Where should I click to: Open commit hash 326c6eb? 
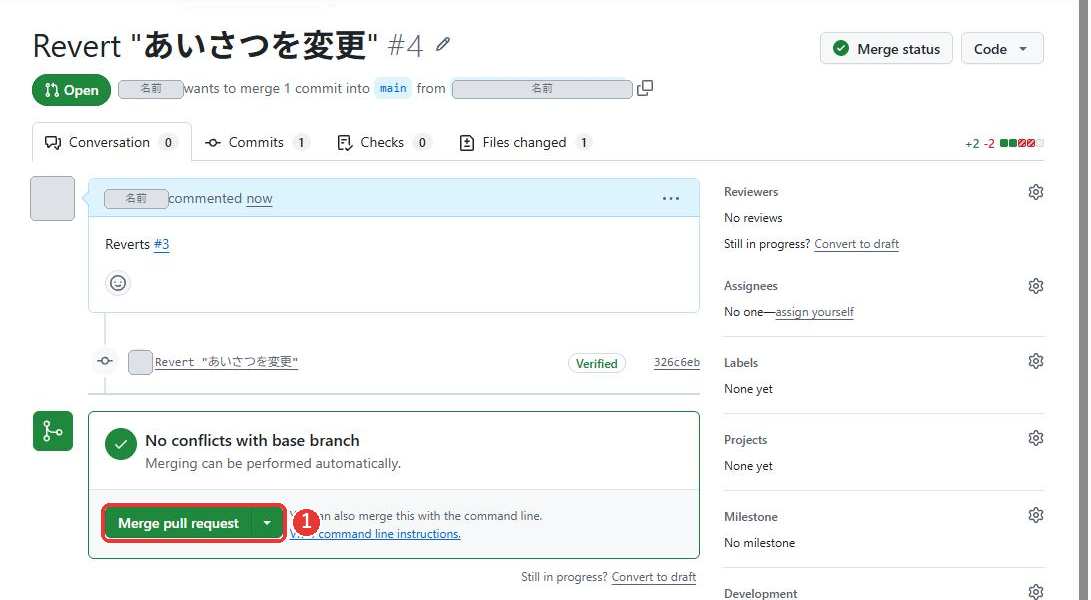676,363
